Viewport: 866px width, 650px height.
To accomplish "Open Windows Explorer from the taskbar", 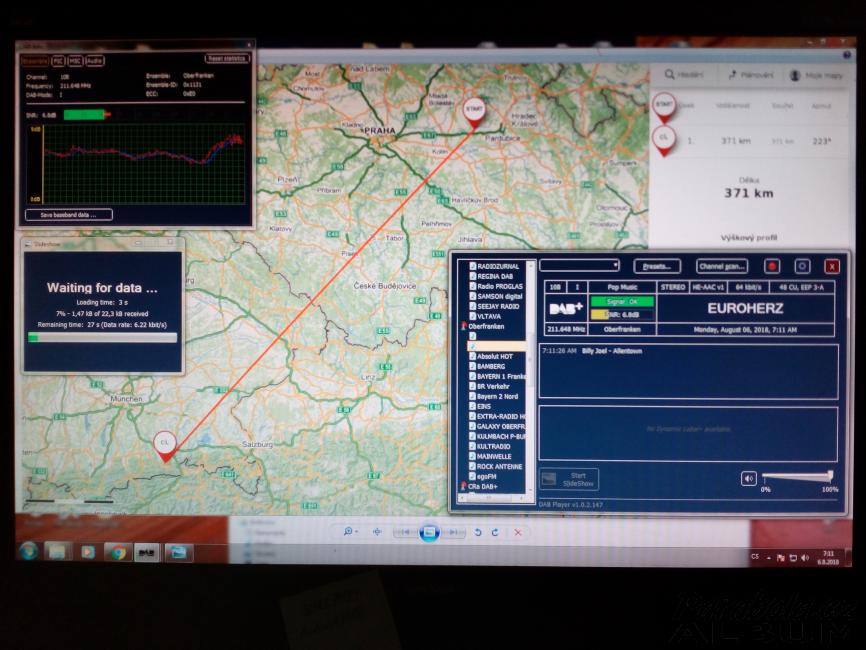I will (x=56, y=552).
